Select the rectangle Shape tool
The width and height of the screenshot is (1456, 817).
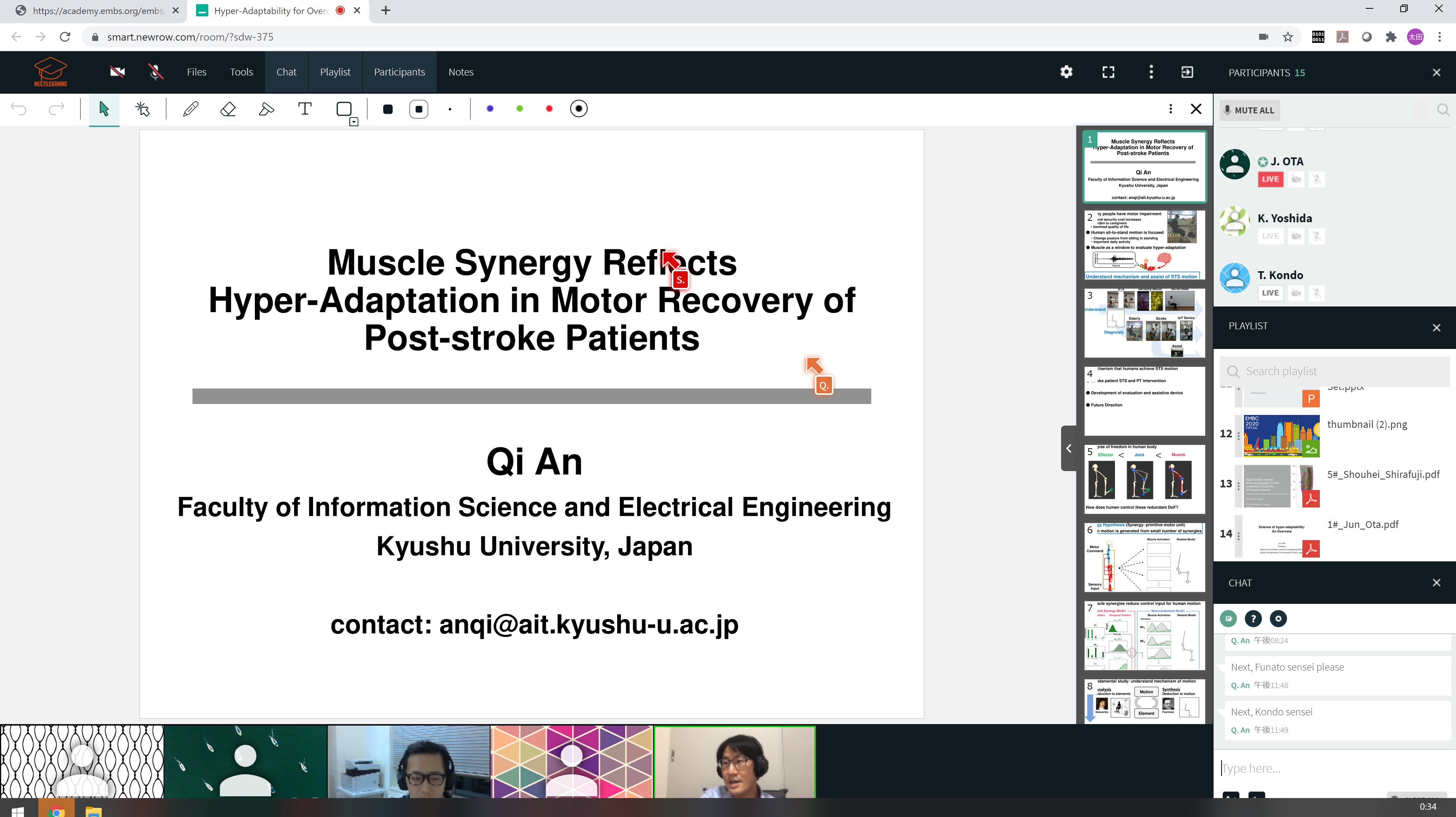(x=344, y=108)
